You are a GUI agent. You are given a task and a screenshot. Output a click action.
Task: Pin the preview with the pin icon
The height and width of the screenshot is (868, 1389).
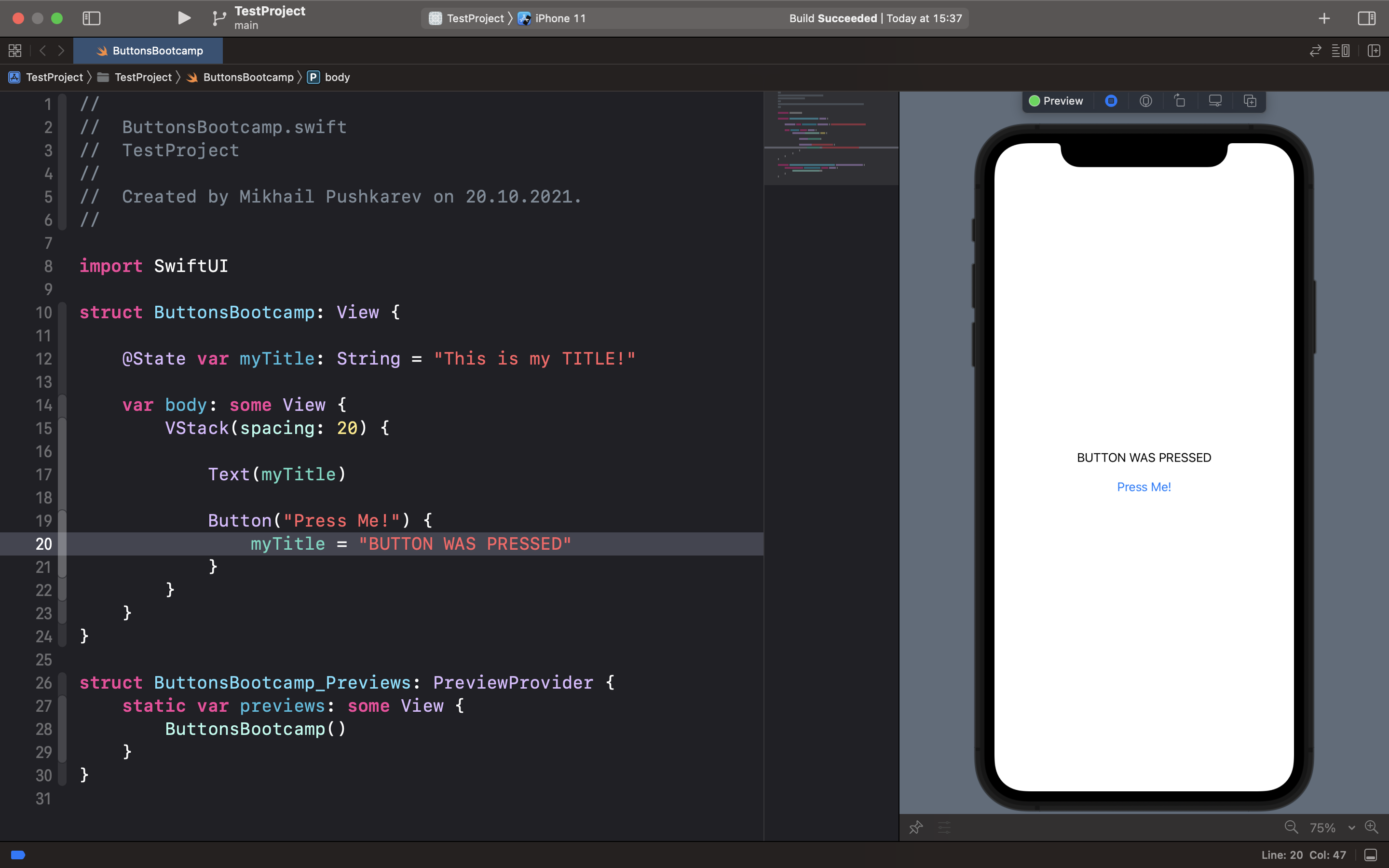916,827
